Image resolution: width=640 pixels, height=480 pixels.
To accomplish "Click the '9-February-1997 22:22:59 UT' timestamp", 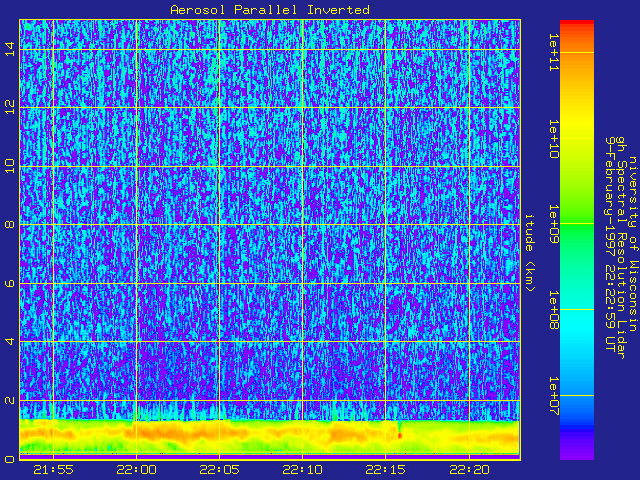I will 610,244.
